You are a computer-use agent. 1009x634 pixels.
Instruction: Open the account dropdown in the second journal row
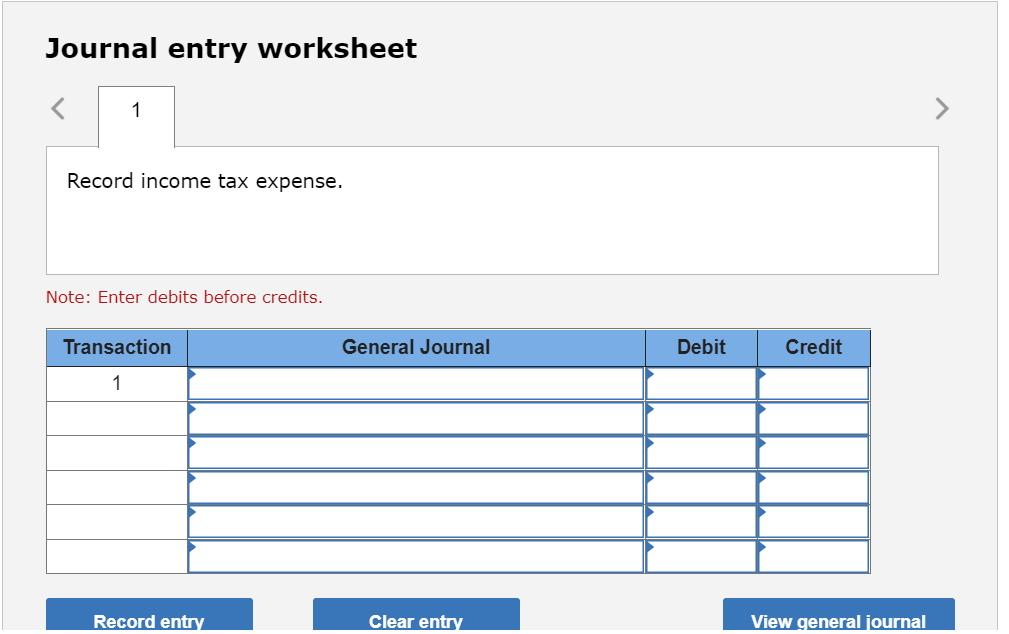415,418
